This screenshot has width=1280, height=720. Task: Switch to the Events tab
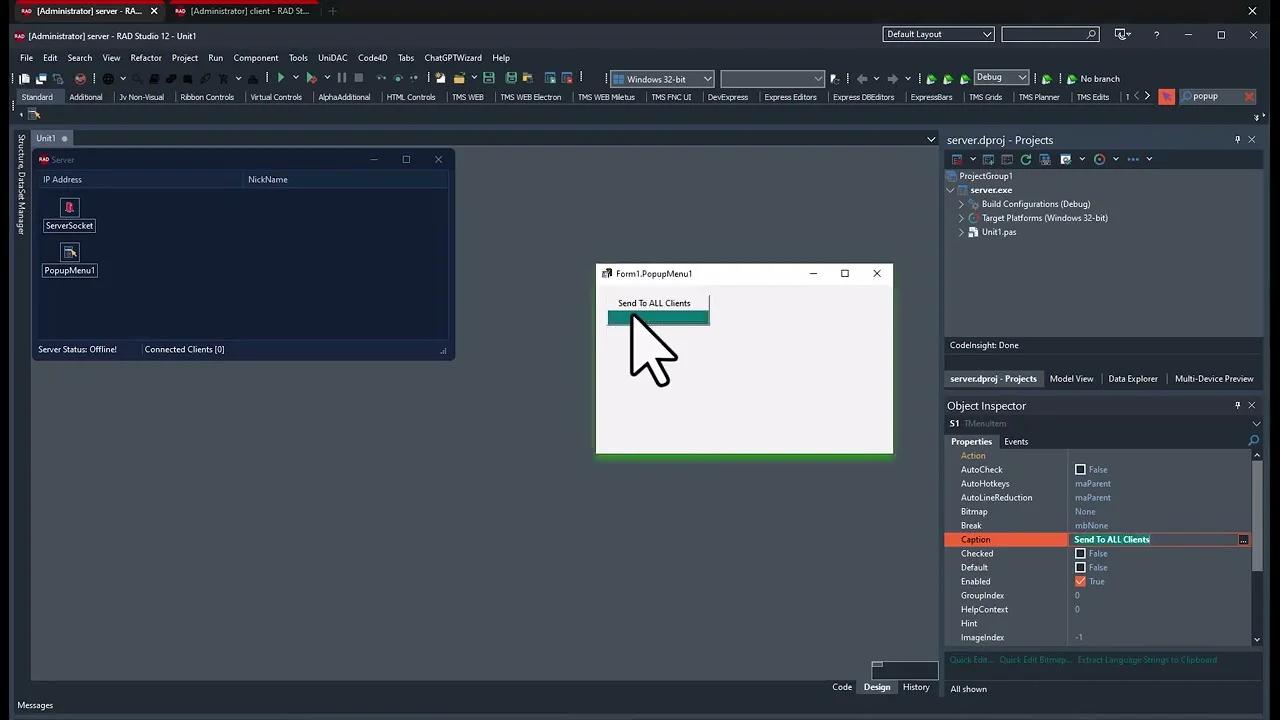click(1015, 442)
